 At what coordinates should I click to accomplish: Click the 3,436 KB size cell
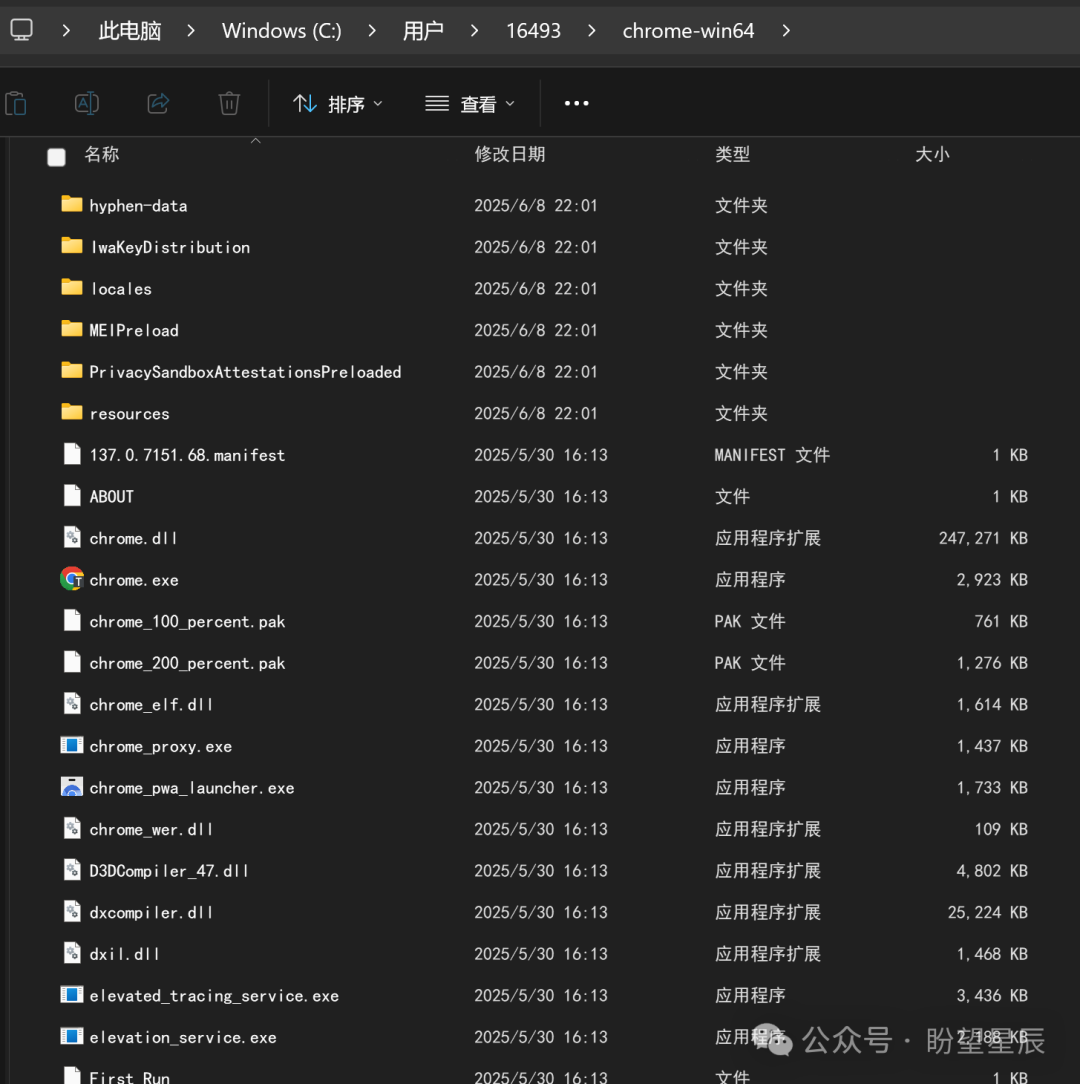991,996
